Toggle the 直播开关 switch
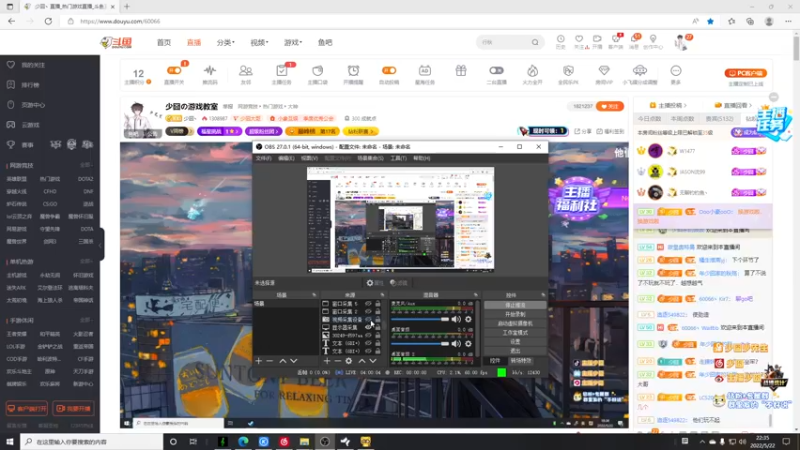The width and height of the screenshot is (800, 450). [174, 70]
